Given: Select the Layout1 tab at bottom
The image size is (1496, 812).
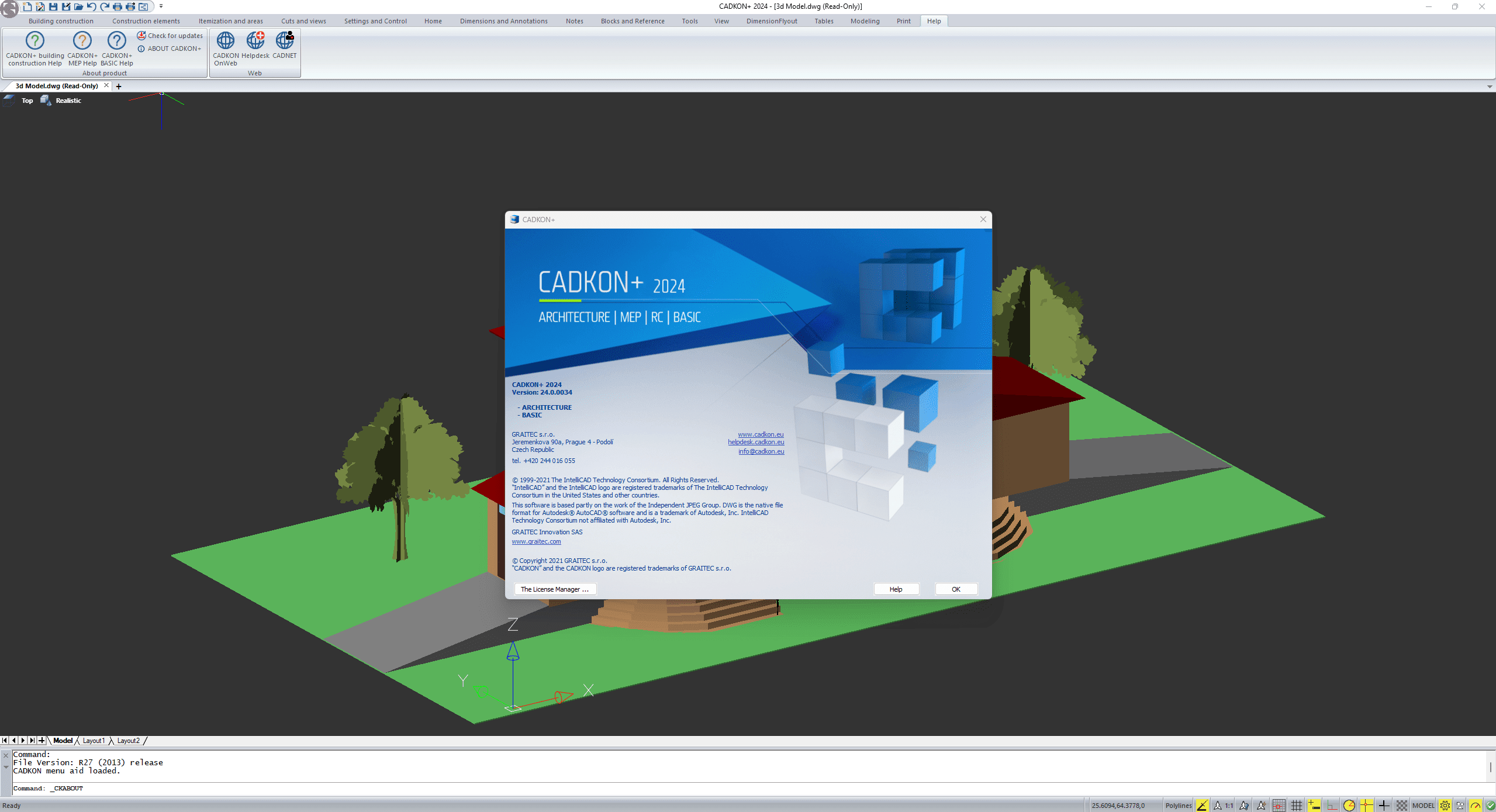Looking at the screenshot, I should point(97,740).
